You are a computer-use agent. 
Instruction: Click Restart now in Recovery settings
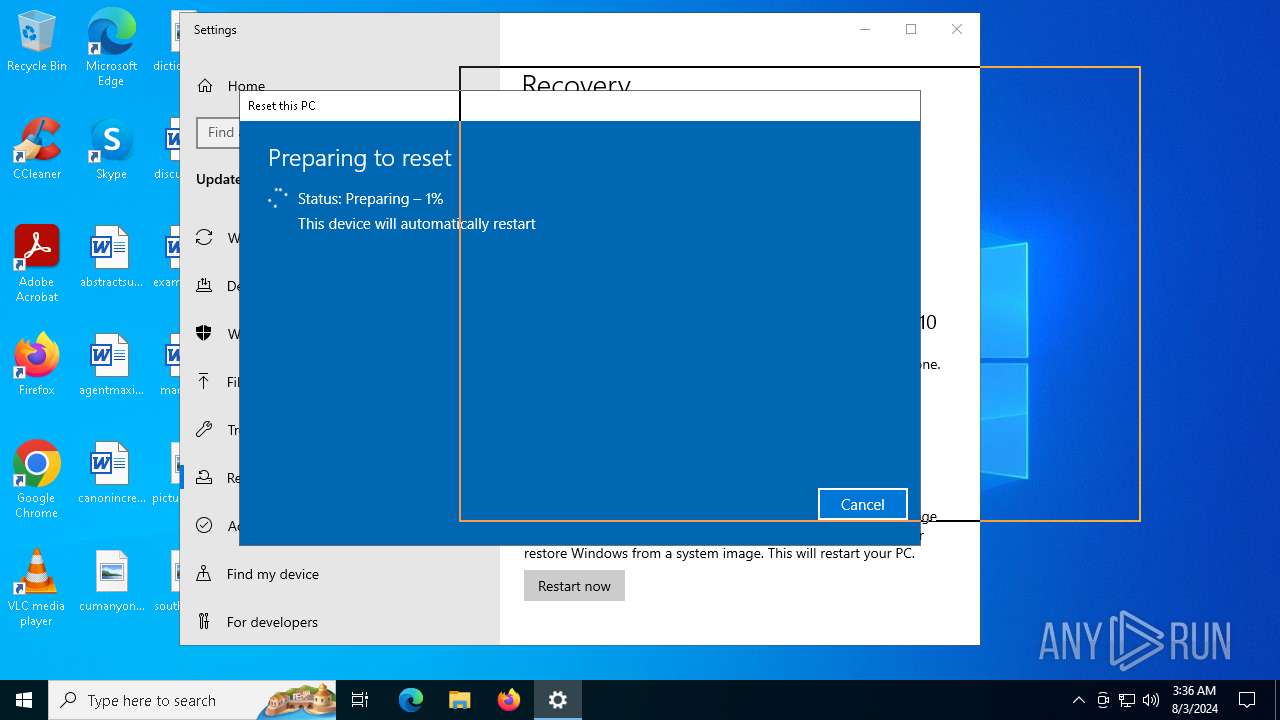pos(574,586)
